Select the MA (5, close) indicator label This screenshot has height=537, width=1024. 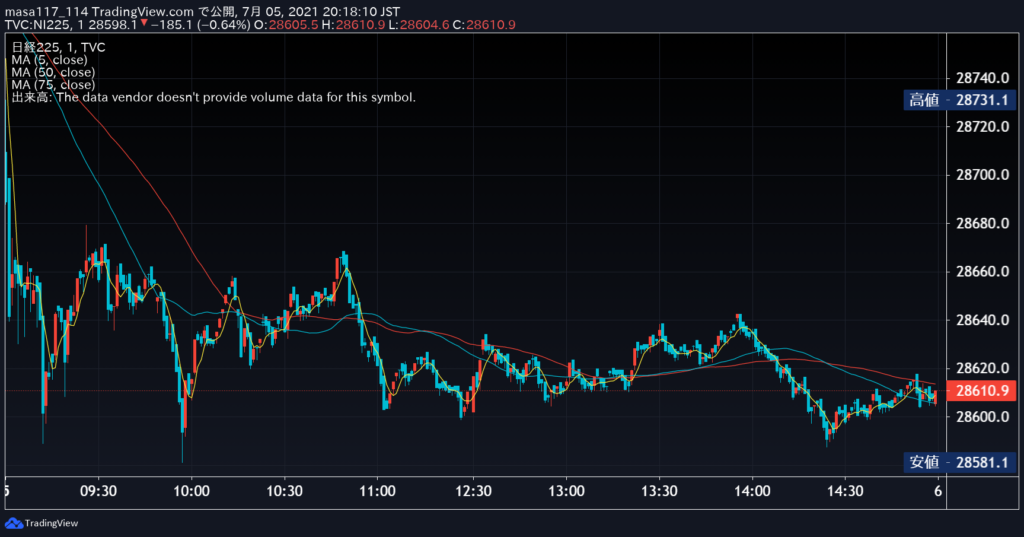coord(49,60)
